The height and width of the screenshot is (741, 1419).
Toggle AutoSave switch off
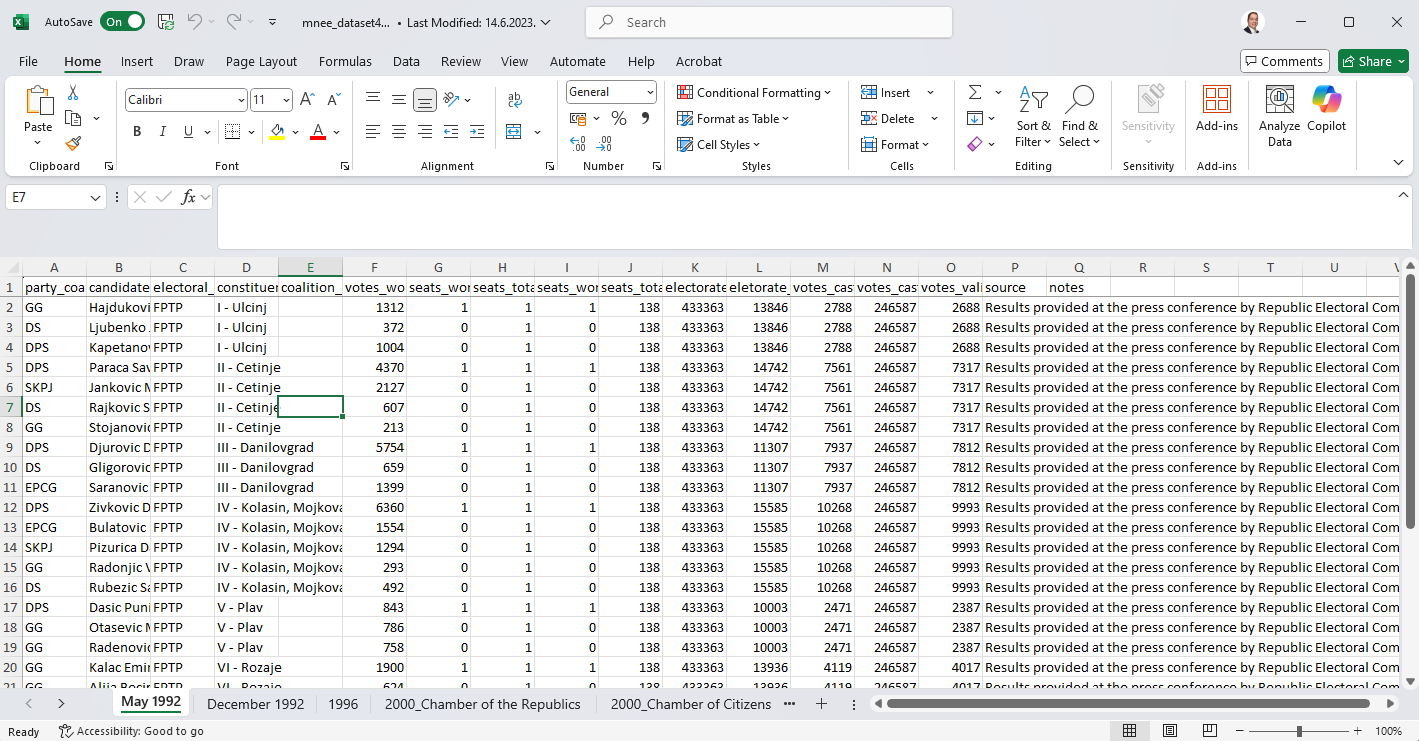[x=122, y=22]
